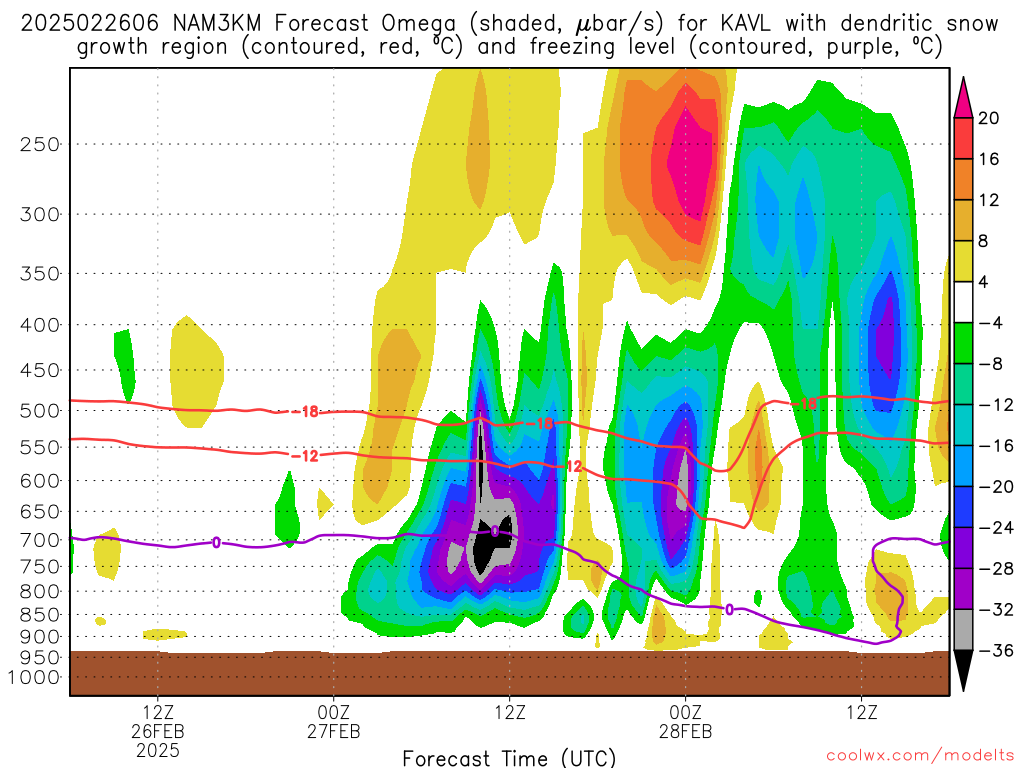The image size is (1024, 768).
Task: Click the 900 pressure level label
Action: (x=40, y=637)
